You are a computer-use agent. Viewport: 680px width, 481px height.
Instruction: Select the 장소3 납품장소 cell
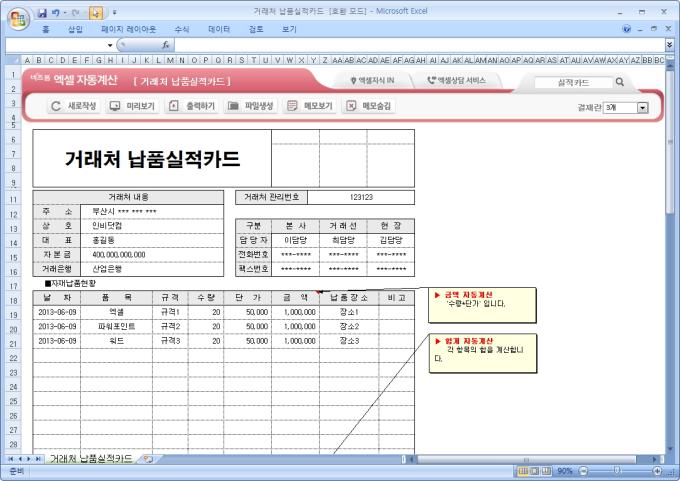pos(349,341)
